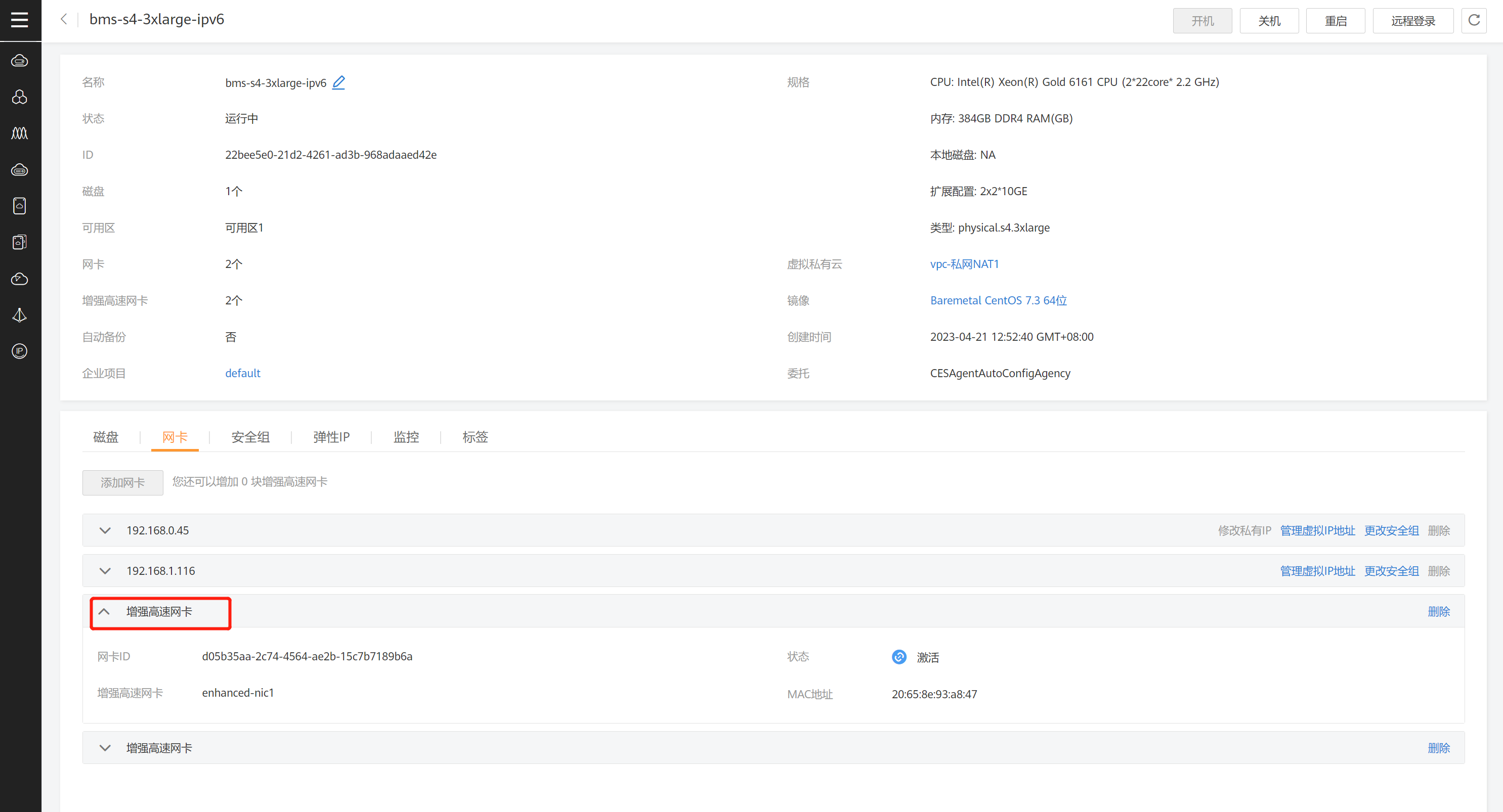Open the first cloud server sidebar icon
Viewport: 1503px width, 812px height.
(x=20, y=61)
